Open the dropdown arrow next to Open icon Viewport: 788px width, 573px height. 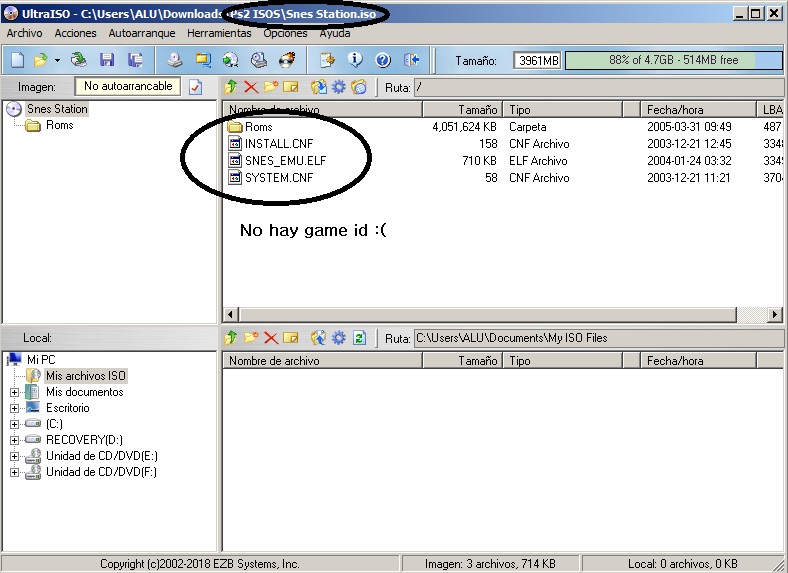(57, 60)
